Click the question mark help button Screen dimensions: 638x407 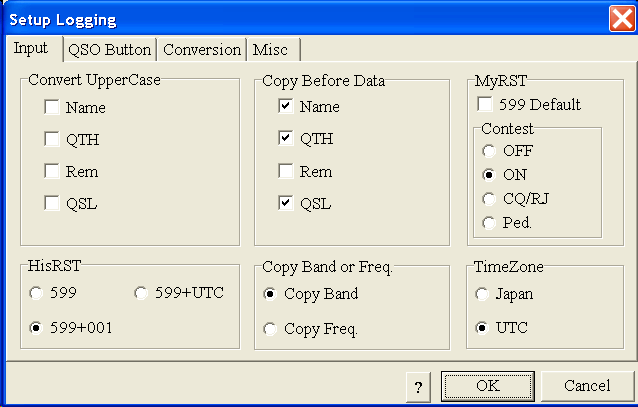coord(418,386)
